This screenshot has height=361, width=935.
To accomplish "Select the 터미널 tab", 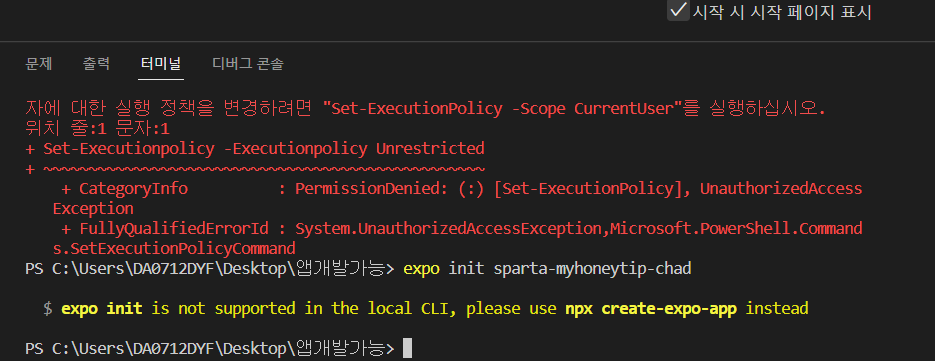I will (x=161, y=64).
